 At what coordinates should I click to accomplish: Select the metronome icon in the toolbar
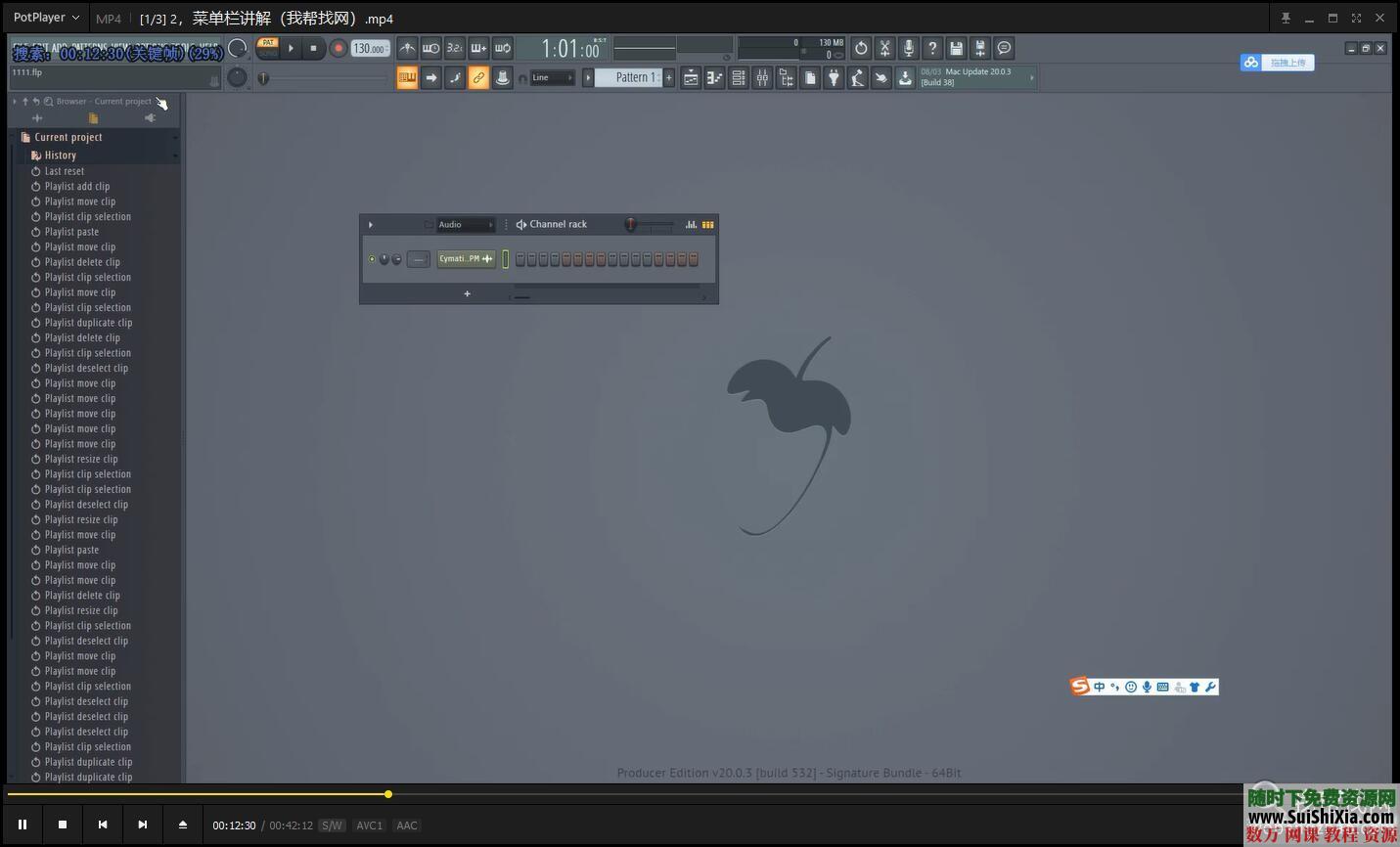[407, 48]
